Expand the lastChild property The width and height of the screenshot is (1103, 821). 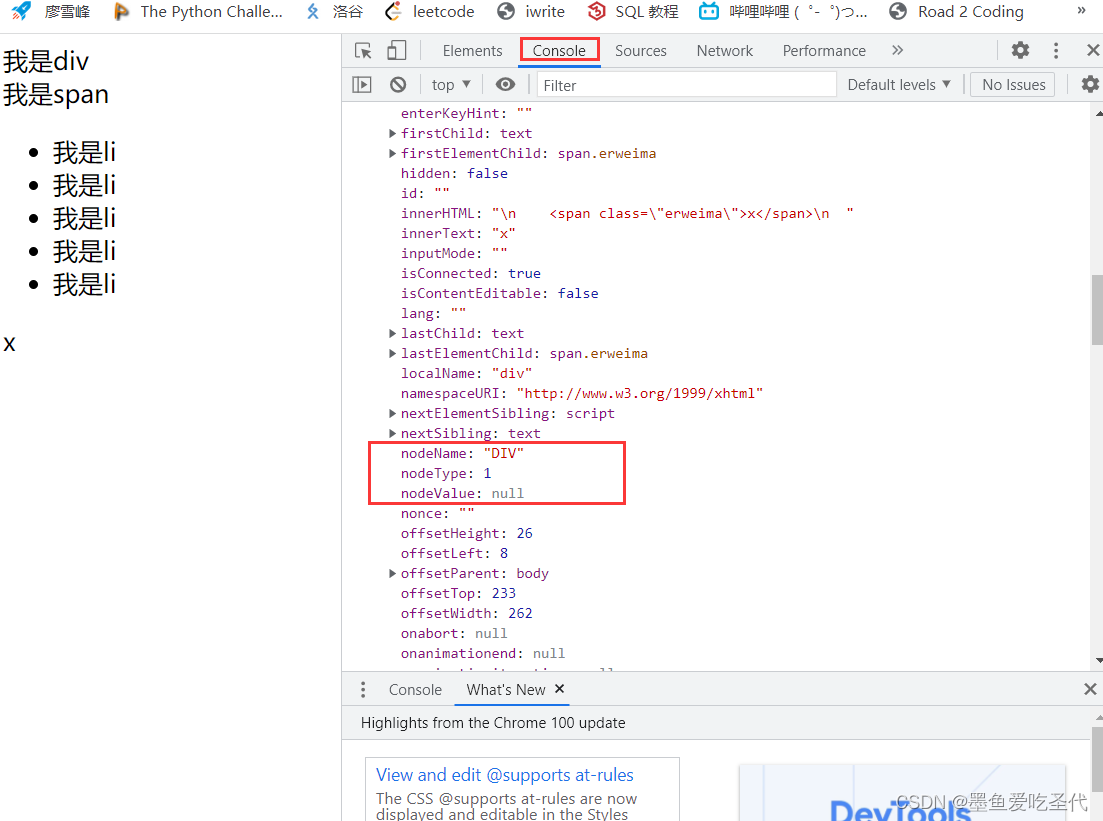[393, 333]
